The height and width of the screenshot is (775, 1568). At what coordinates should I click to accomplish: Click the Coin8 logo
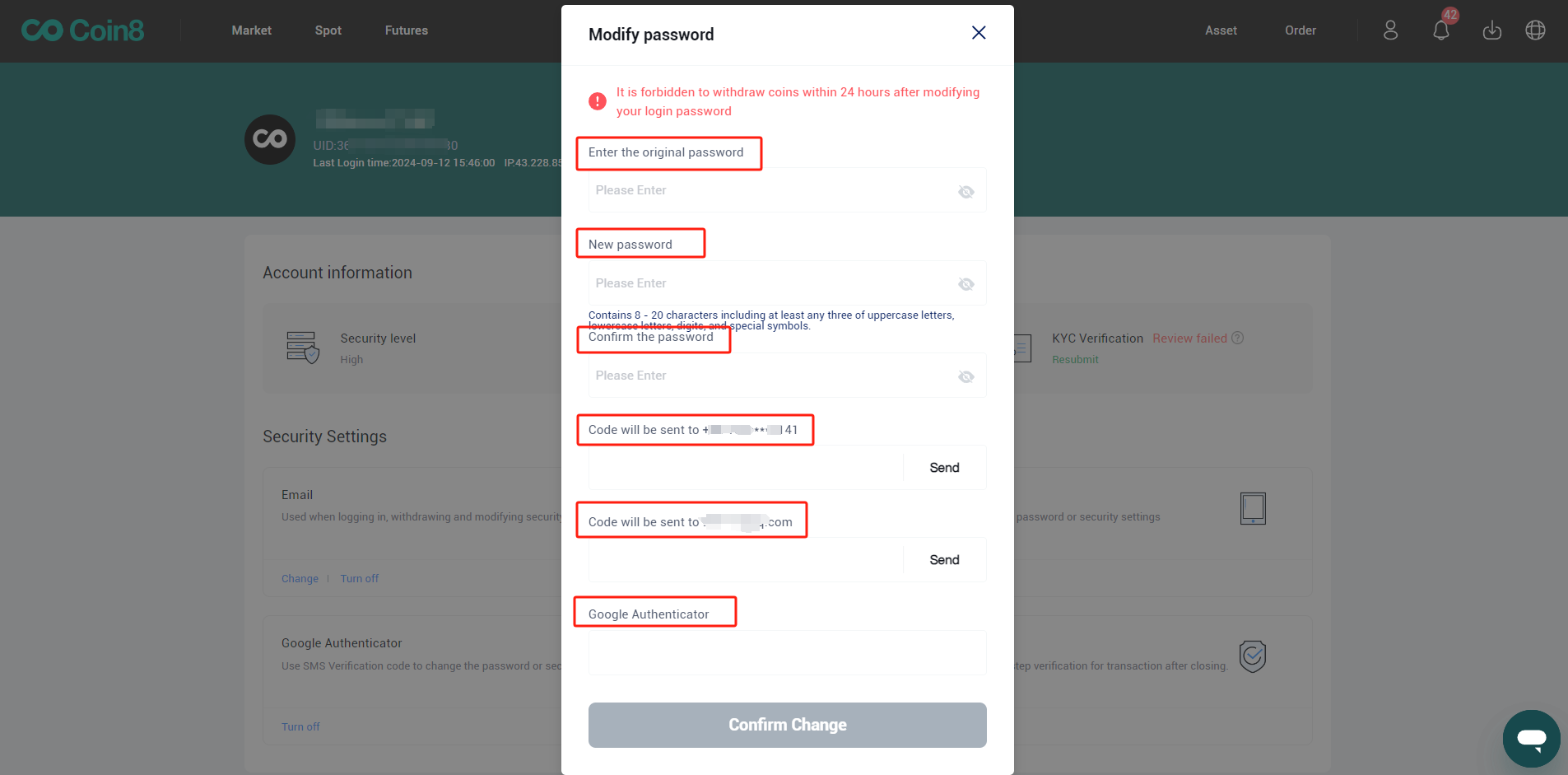82,30
